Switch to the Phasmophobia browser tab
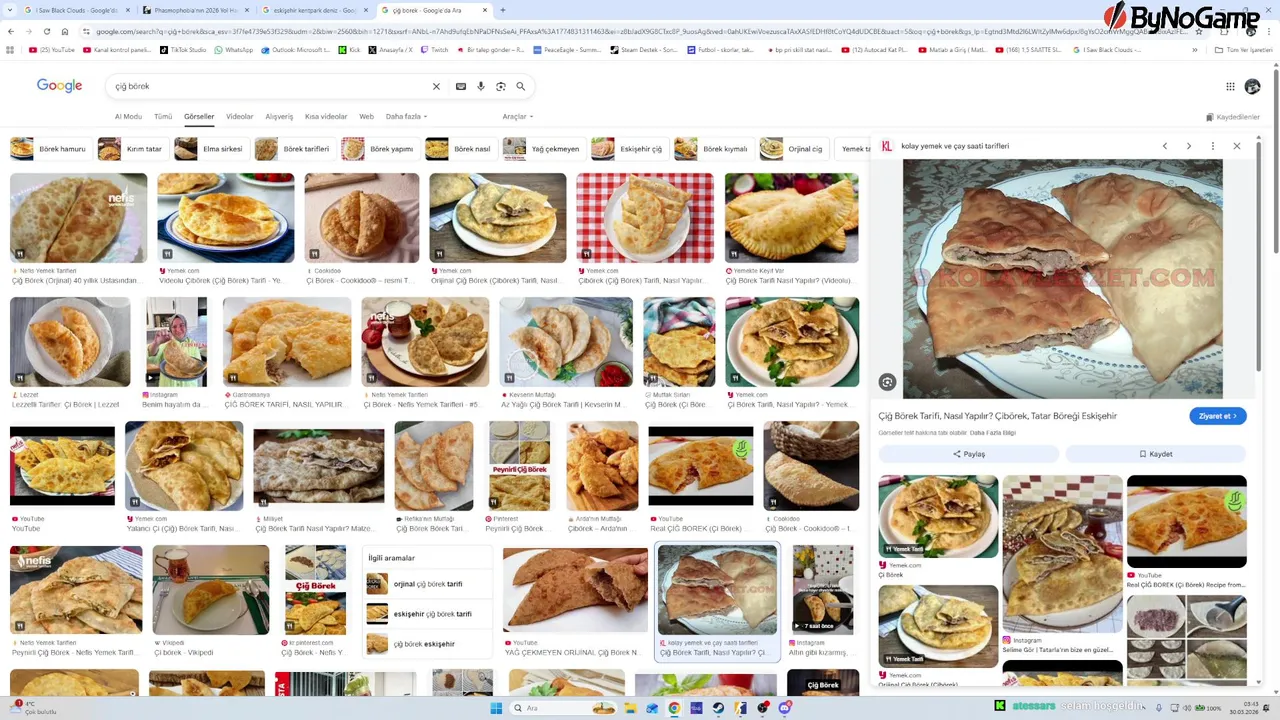 pyautogui.click(x=195, y=10)
